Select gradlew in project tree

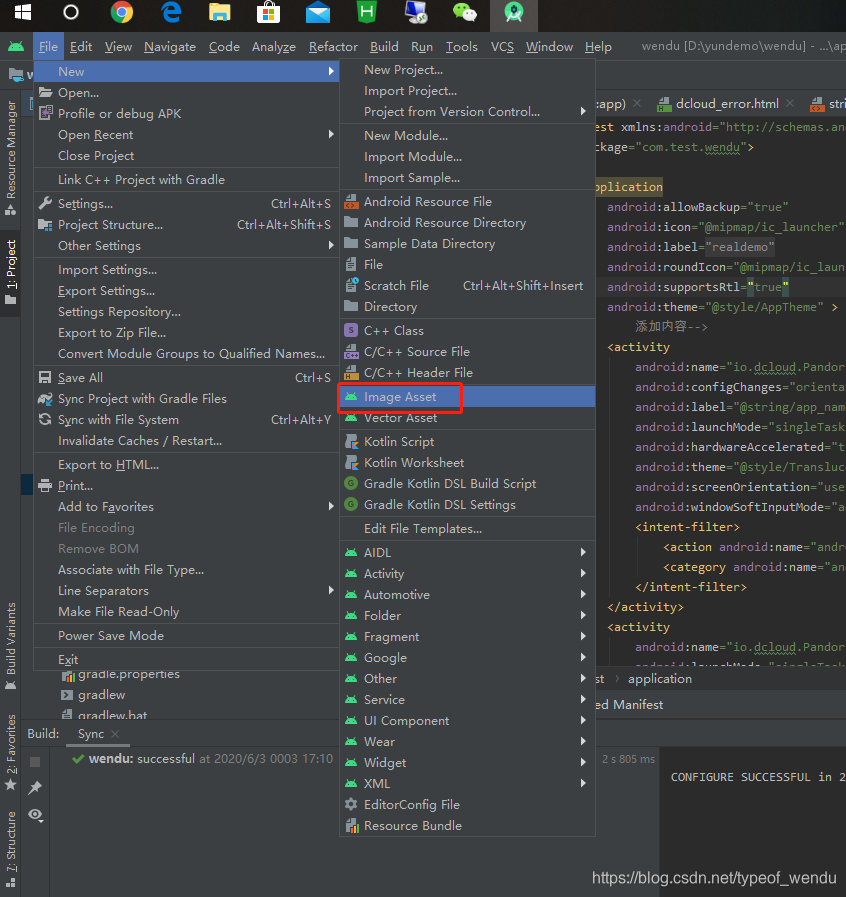pos(101,694)
